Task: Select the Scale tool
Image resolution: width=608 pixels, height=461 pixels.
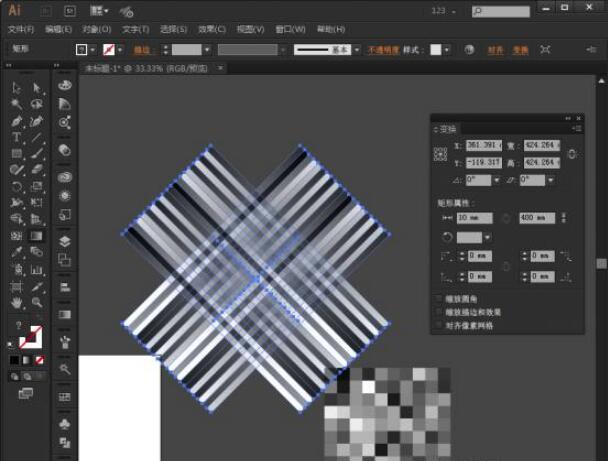Action: coord(36,186)
